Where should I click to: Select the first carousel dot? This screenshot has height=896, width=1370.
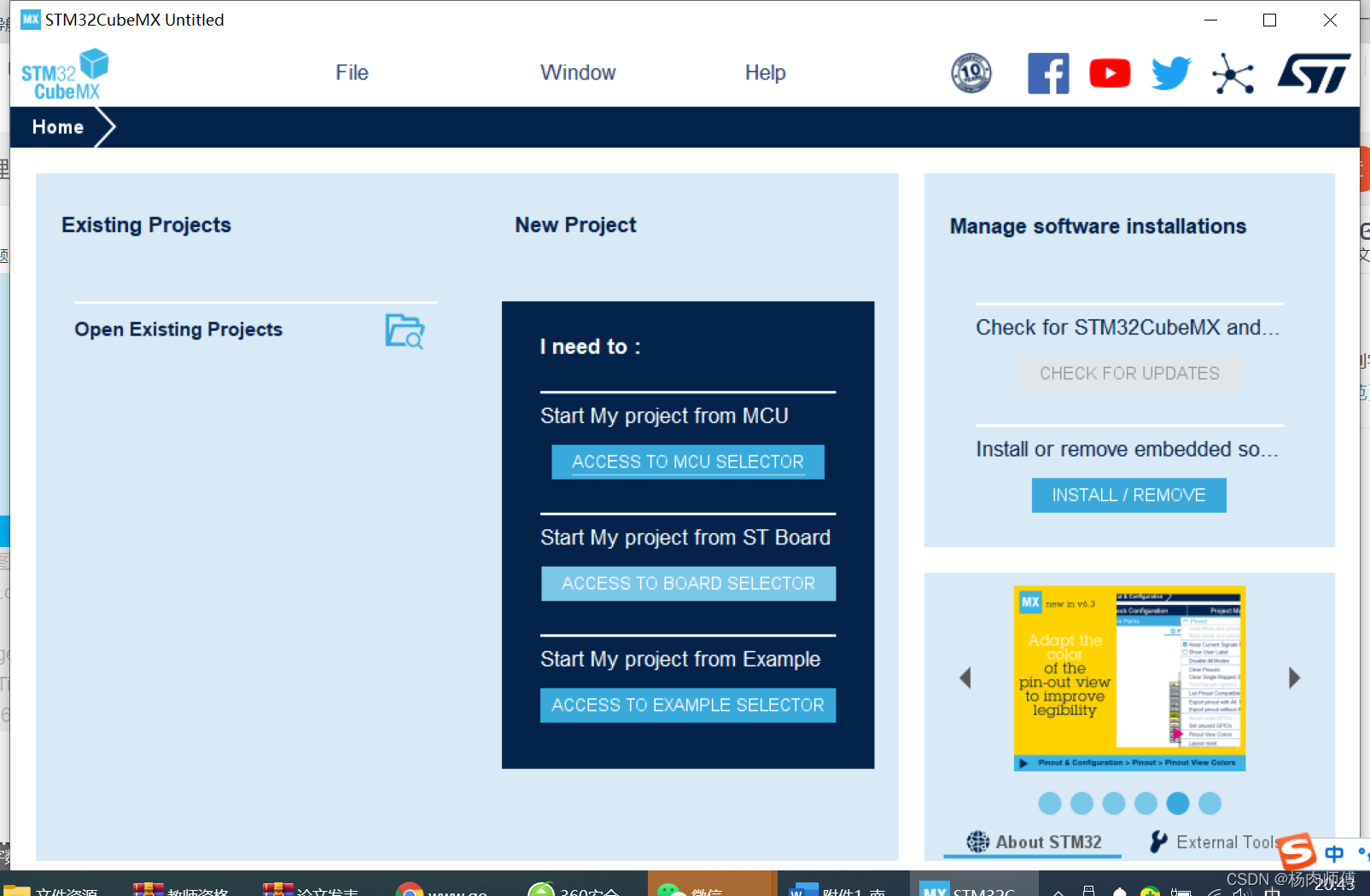pos(1050,803)
